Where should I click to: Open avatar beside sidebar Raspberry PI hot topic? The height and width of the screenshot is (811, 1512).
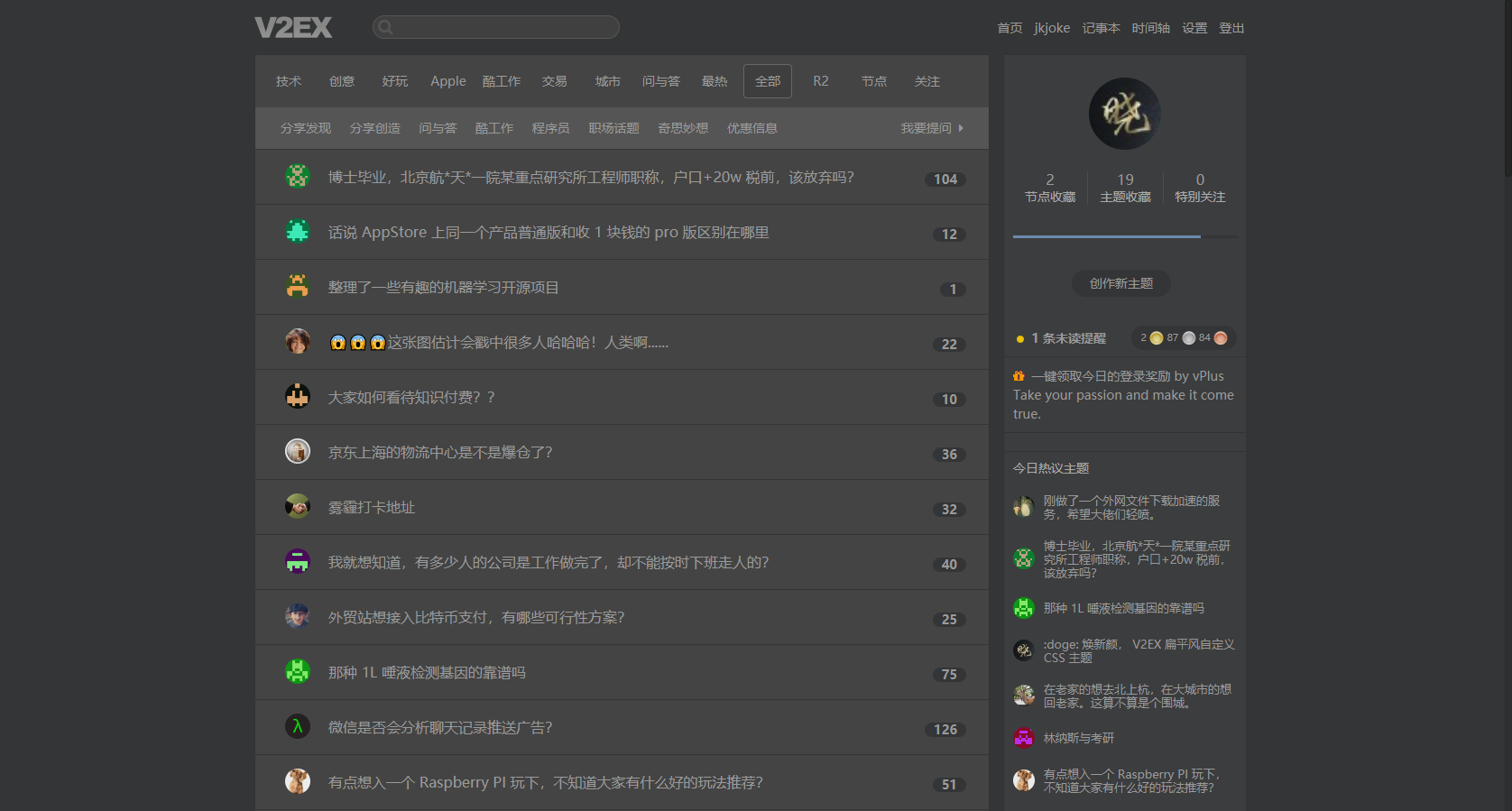(1024, 780)
